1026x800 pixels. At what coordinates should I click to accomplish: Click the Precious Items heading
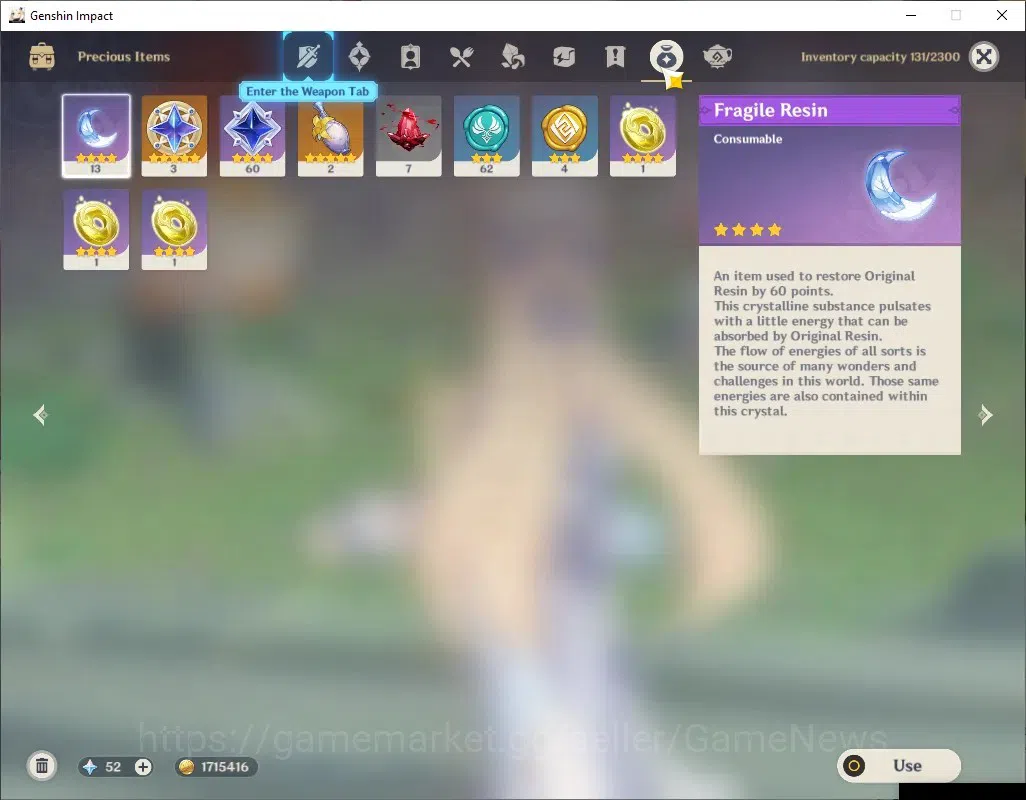124,57
